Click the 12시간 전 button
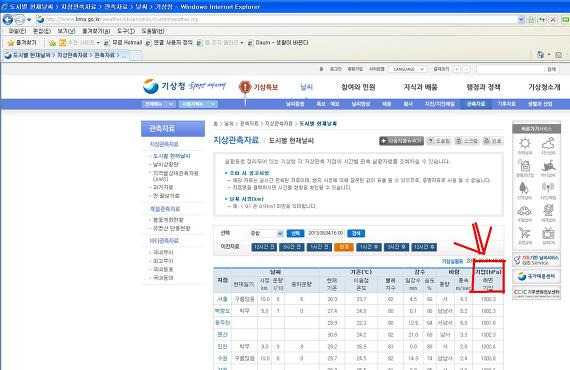The image size is (570, 370). pos(264,247)
